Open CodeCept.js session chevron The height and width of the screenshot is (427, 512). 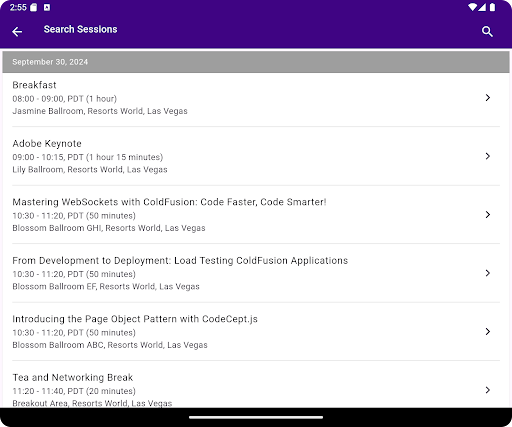pyautogui.click(x=488, y=331)
